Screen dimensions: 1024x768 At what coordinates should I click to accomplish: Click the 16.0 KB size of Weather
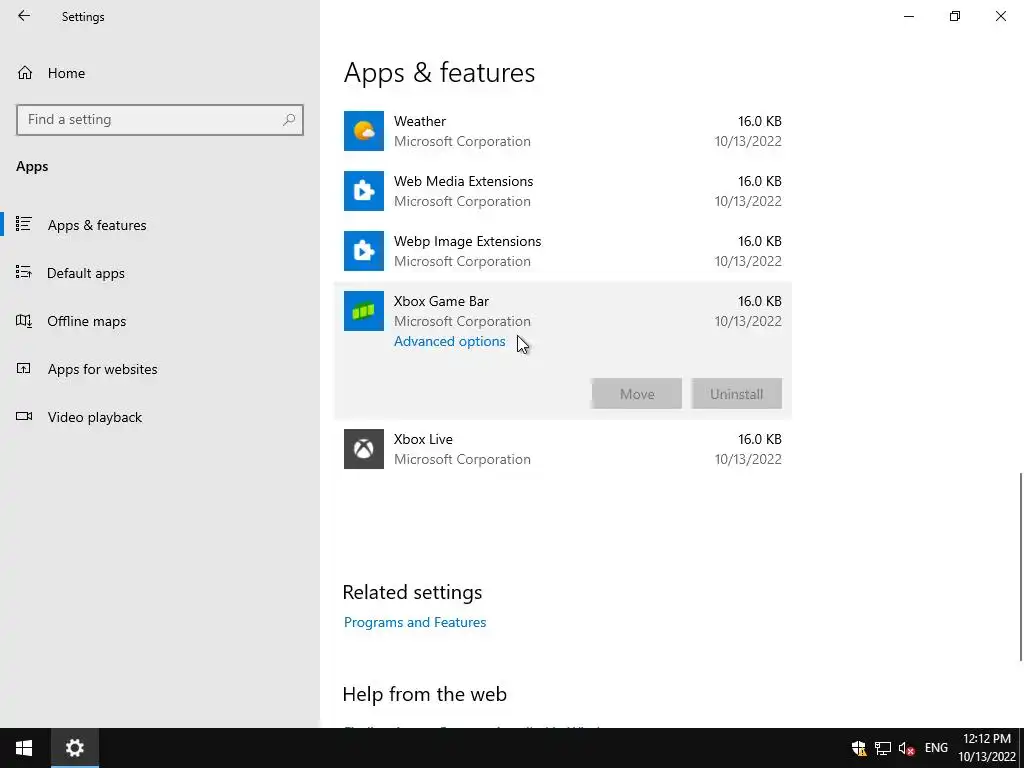[x=760, y=121]
